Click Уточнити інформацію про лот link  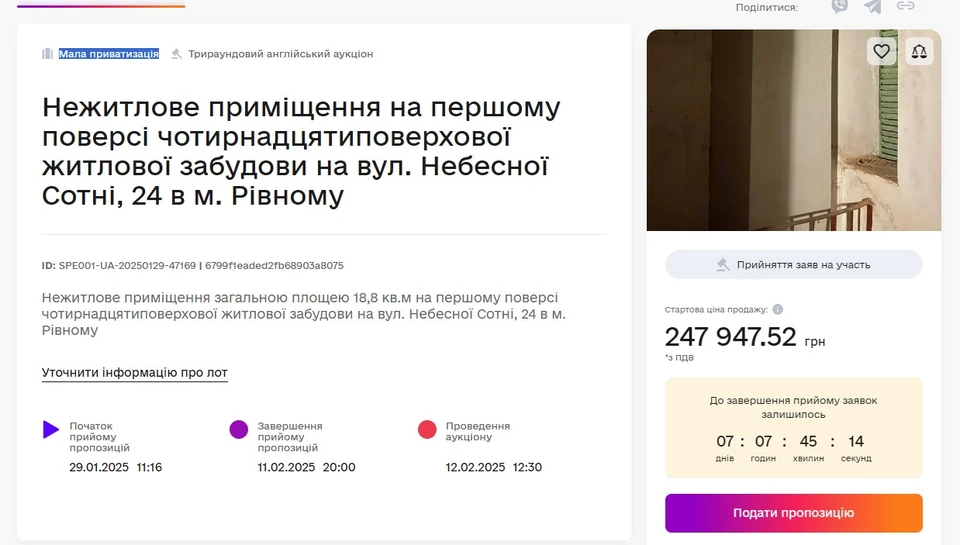click(135, 373)
